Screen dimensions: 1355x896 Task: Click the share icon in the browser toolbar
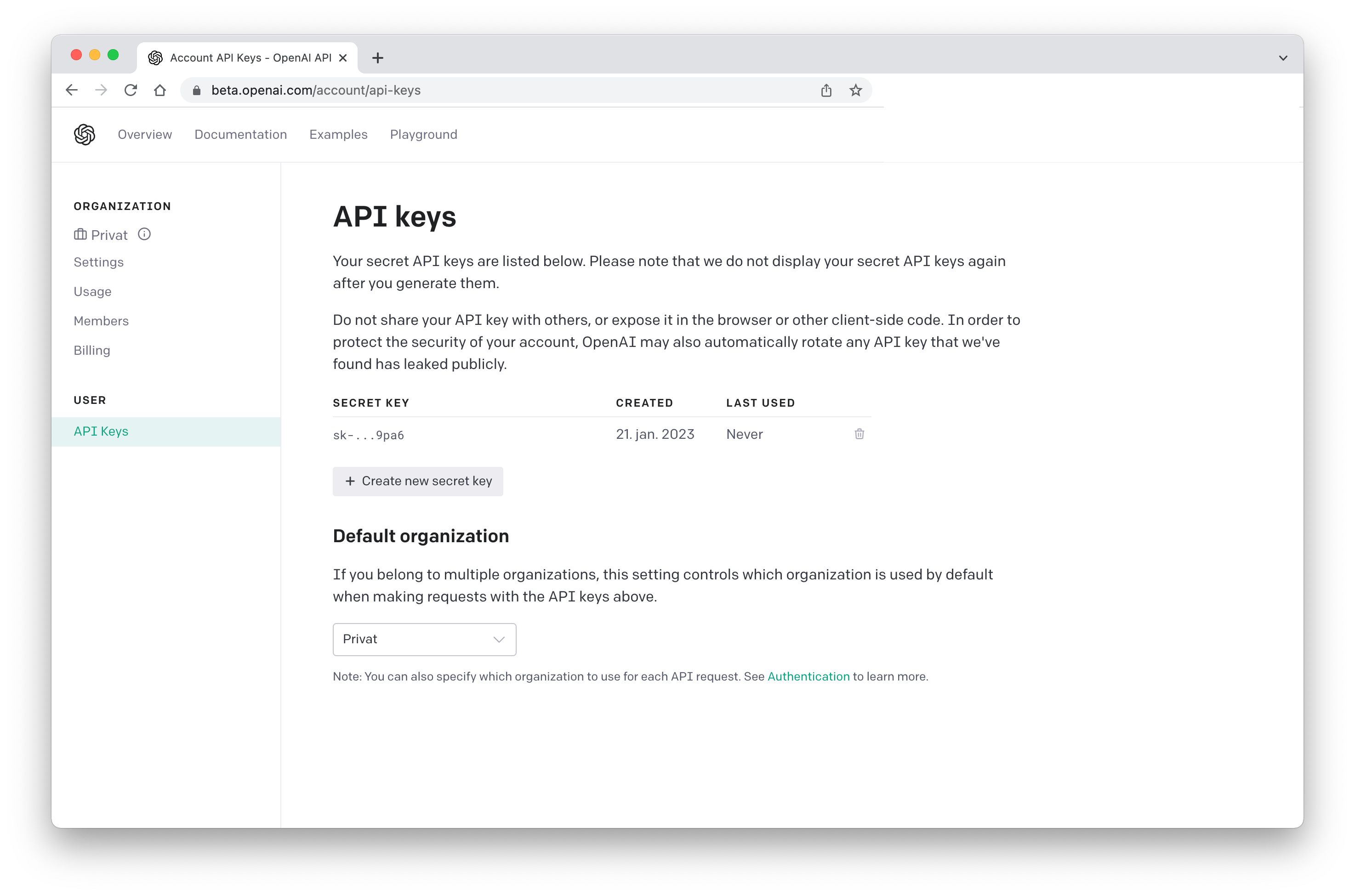click(x=826, y=90)
